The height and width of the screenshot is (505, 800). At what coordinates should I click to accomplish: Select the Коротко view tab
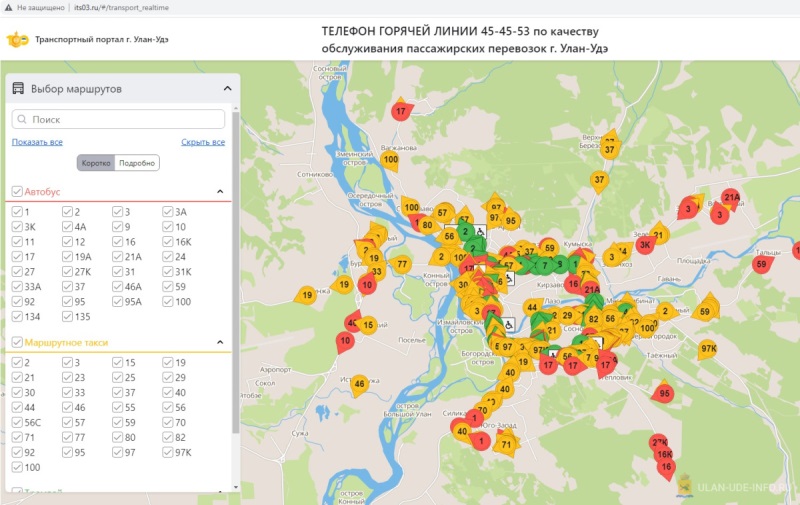pyautogui.click(x=96, y=163)
